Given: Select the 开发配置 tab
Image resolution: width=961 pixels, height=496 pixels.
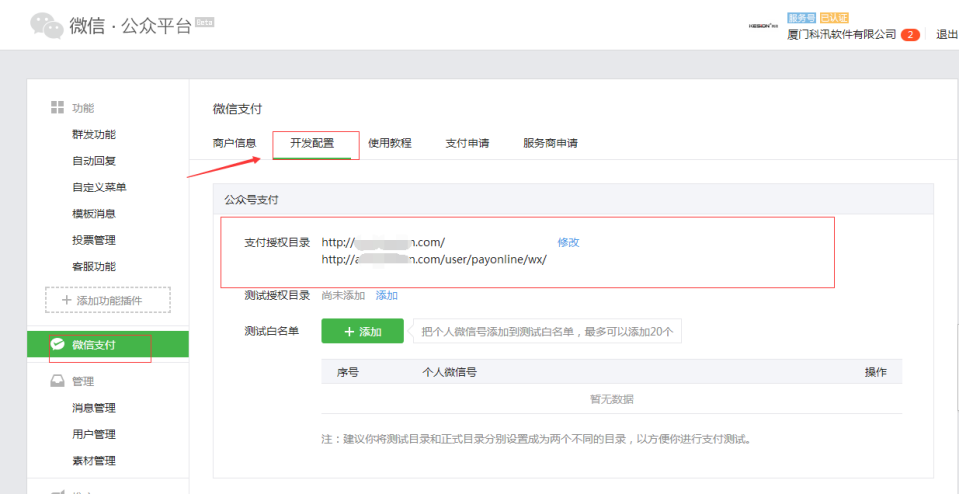Looking at the screenshot, I should 312,143.
